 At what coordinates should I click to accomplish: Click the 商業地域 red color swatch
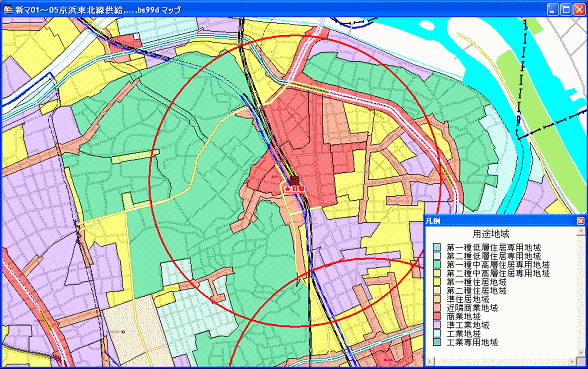pos(437,316)
